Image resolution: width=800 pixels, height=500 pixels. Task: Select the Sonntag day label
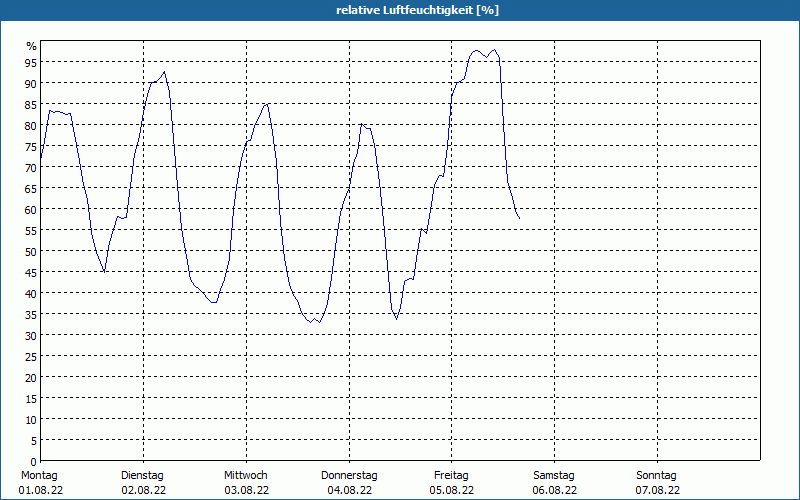click(656, 475)
